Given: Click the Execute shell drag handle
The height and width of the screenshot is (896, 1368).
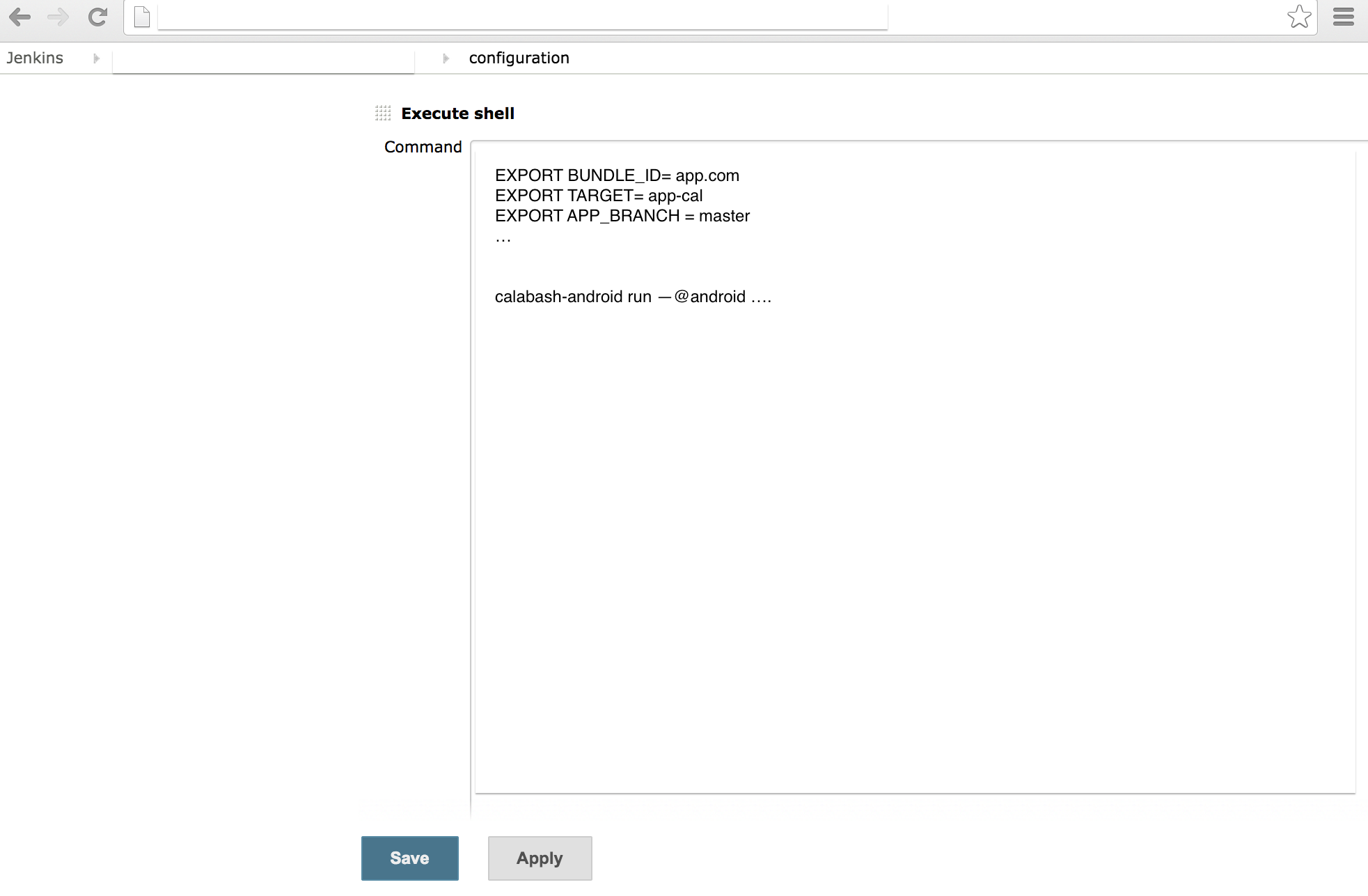Looking at the screenshot, I should (383, 113).
